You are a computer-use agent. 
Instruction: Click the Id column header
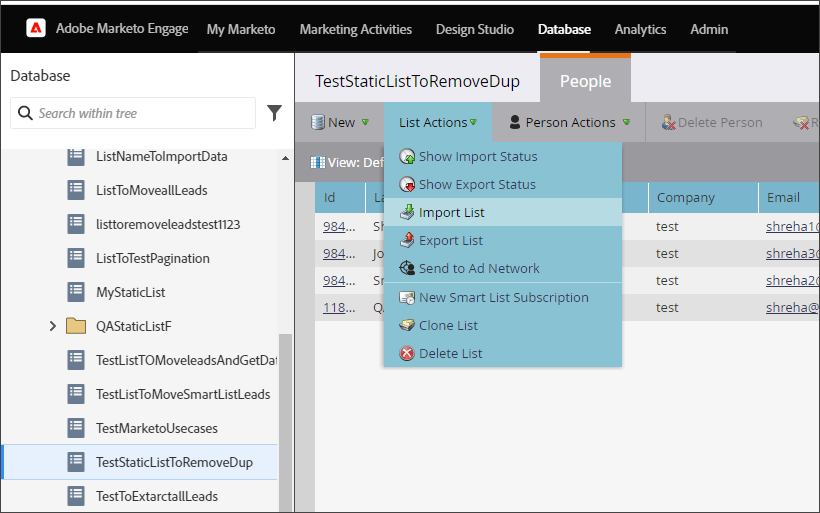click(339, 198)
